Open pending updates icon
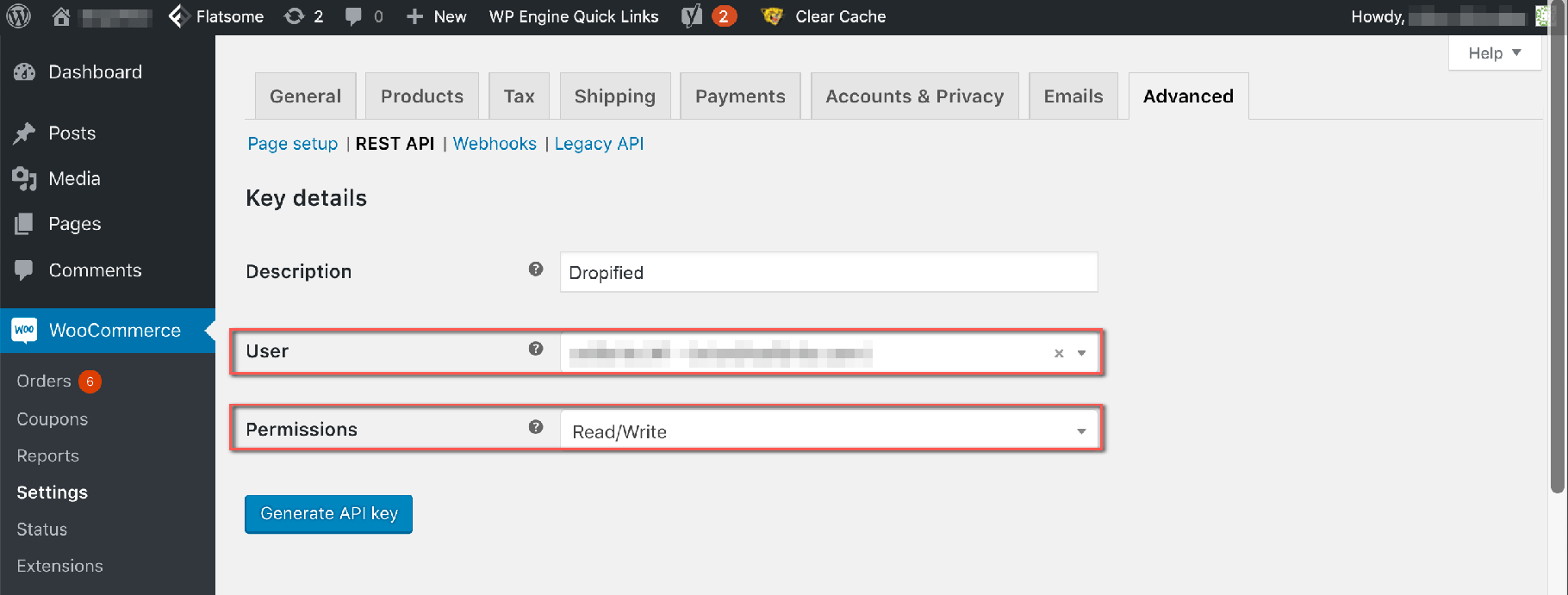This screenshot has width=1568, height=595. point(295,16)
